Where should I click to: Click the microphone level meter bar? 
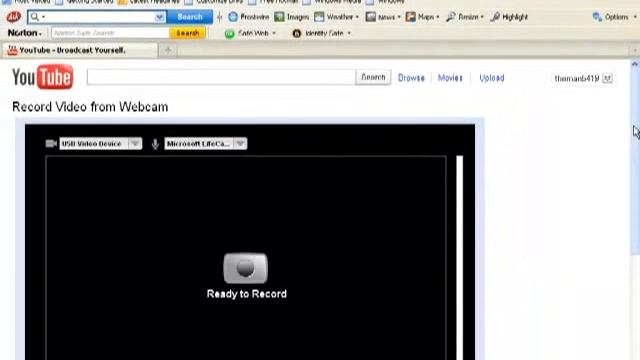click(460, 258)
